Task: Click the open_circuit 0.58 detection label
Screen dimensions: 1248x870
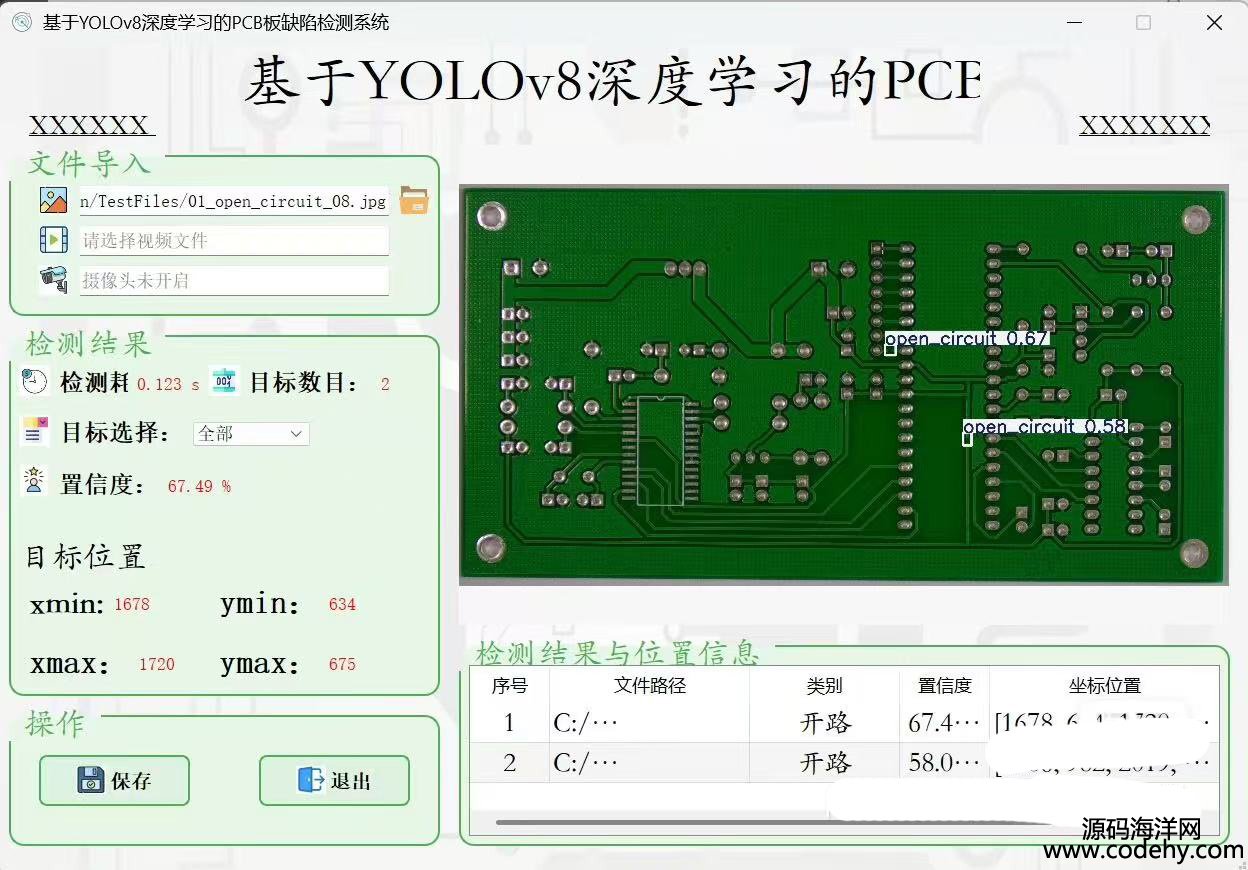Action: [x=1045, y=427]
